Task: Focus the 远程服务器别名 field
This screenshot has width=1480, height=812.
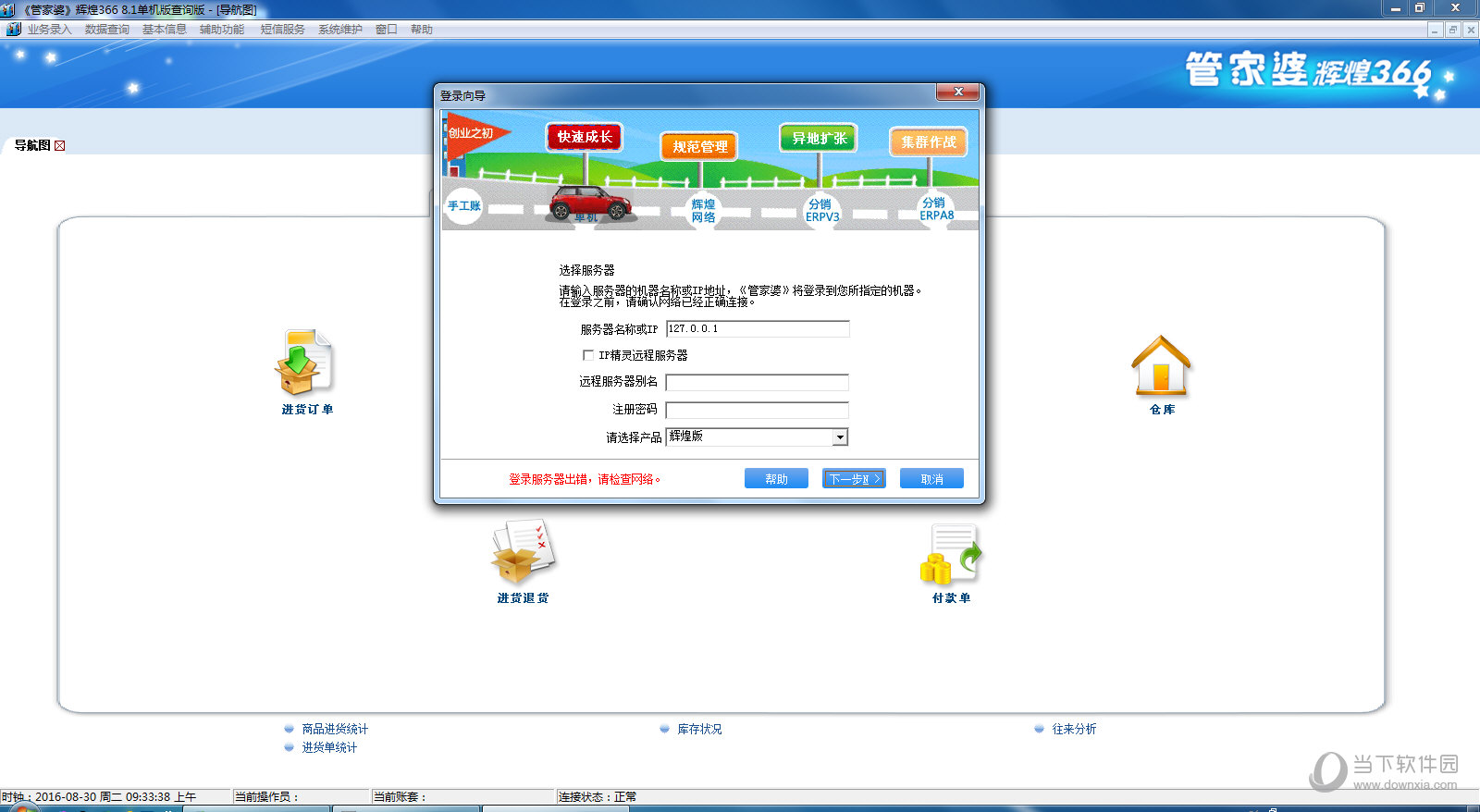Action: coord(758,382)
